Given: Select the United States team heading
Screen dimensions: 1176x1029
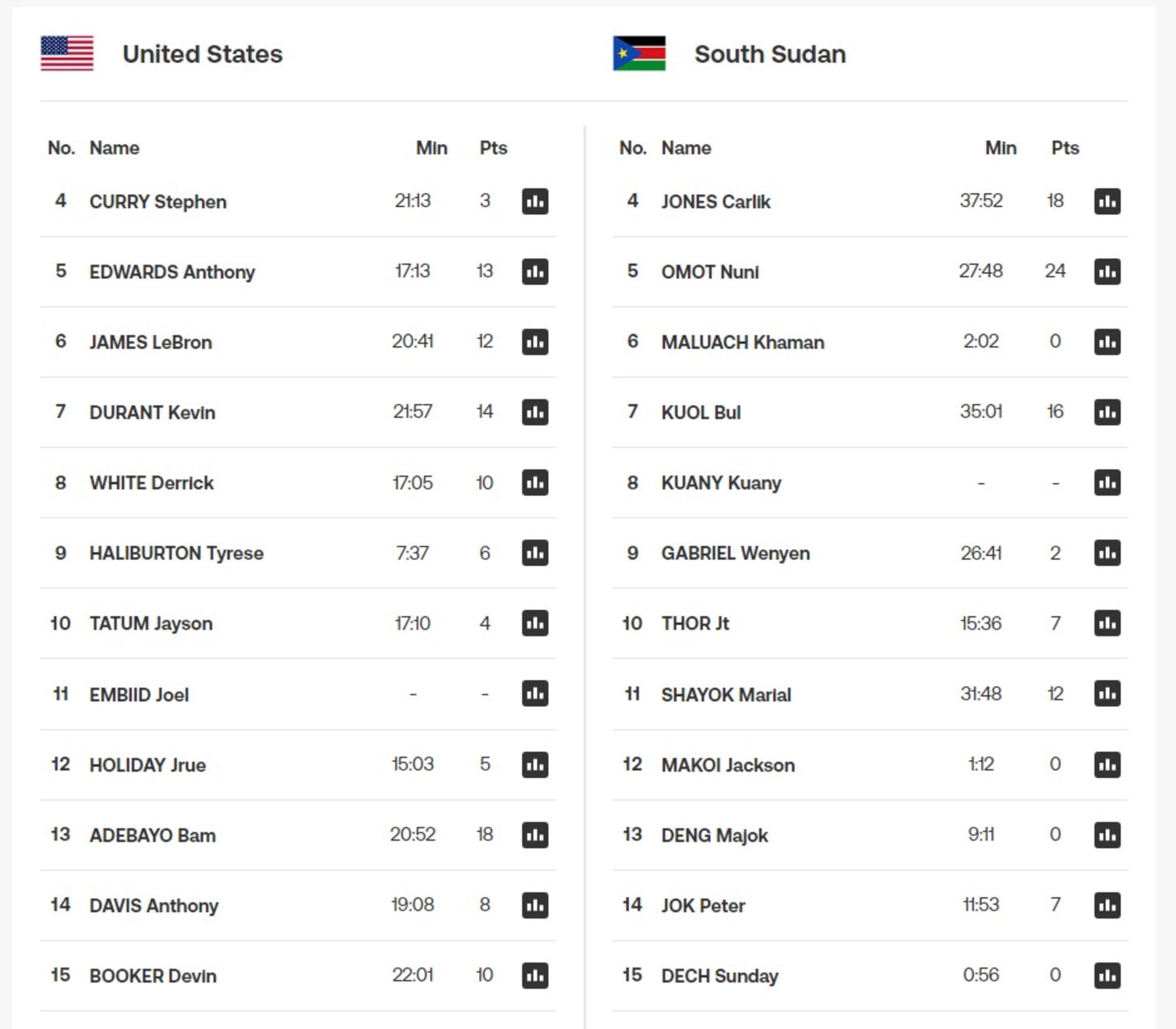Looking at the screenshot, I should click(203, 54).
